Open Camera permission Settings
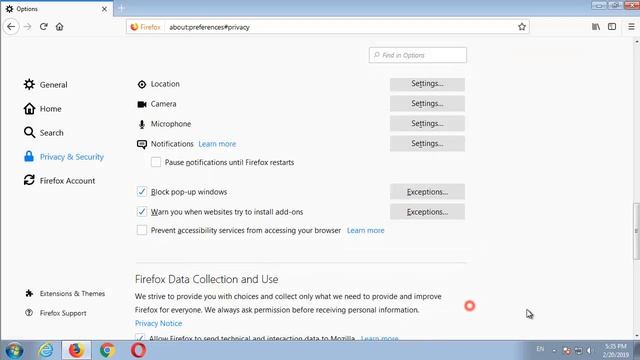Screen dimensions: 640x360 [427, 104]
